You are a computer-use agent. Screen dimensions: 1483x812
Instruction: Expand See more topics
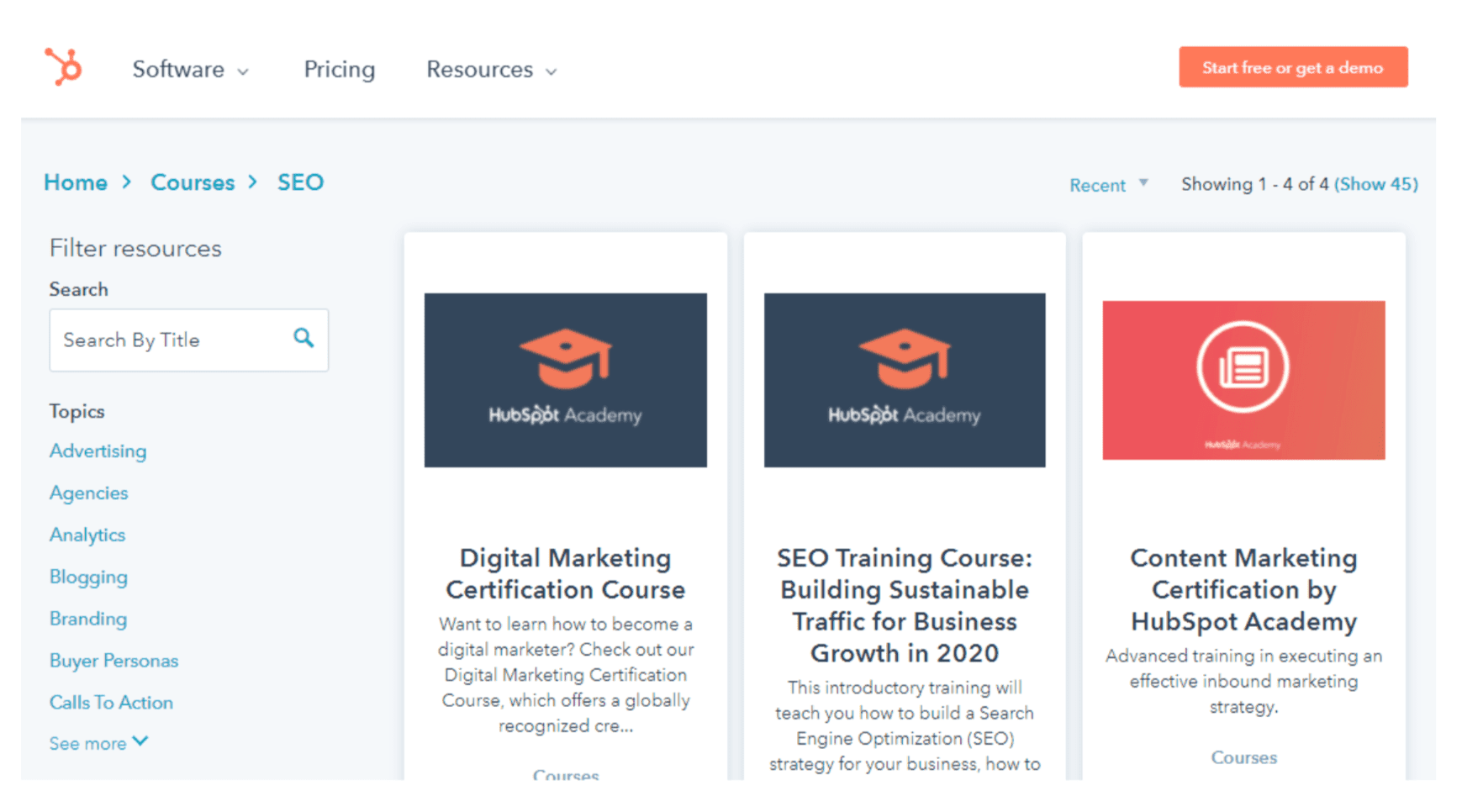click(x=98, y=743)
